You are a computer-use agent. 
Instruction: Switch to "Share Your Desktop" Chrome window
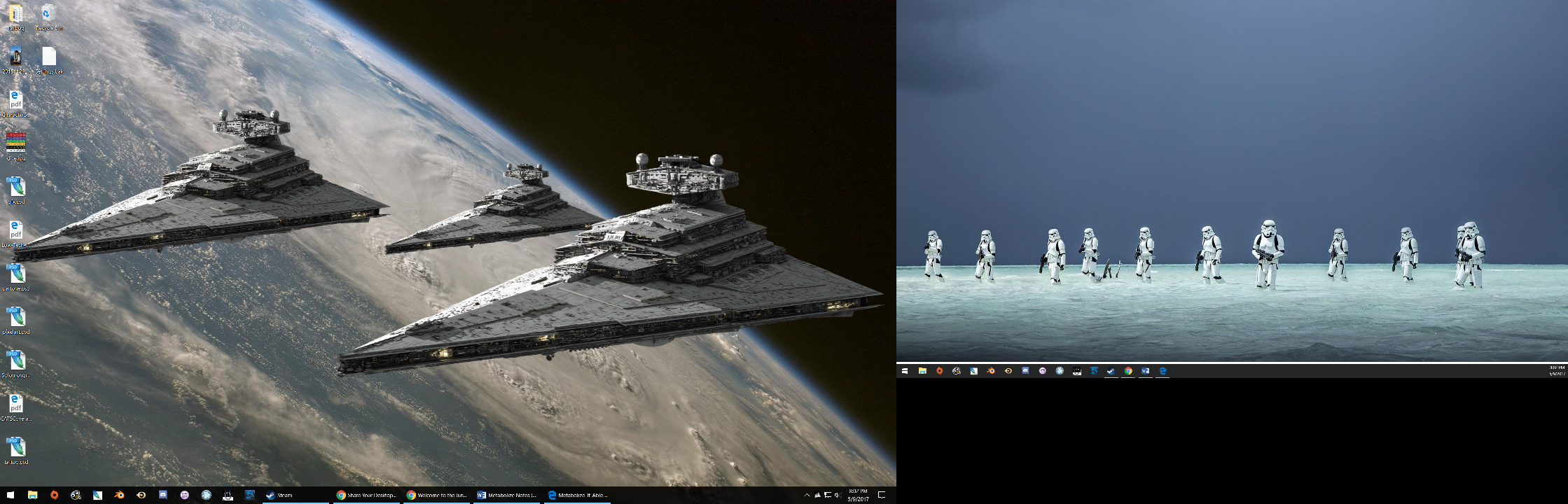(x=366, y=495)
